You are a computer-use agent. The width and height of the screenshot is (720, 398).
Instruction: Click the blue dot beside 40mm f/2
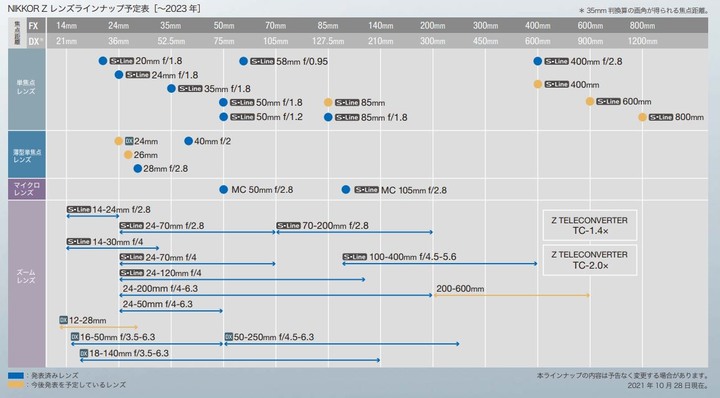tap(188, 141)
